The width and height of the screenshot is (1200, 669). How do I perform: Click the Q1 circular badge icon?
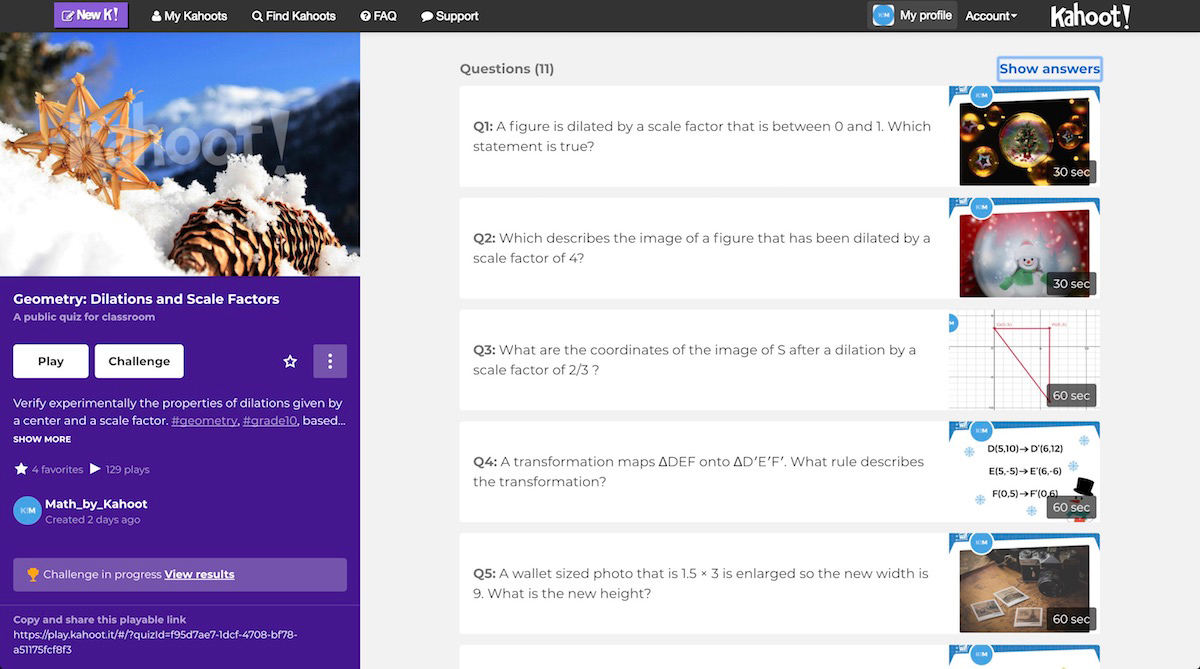981,95
